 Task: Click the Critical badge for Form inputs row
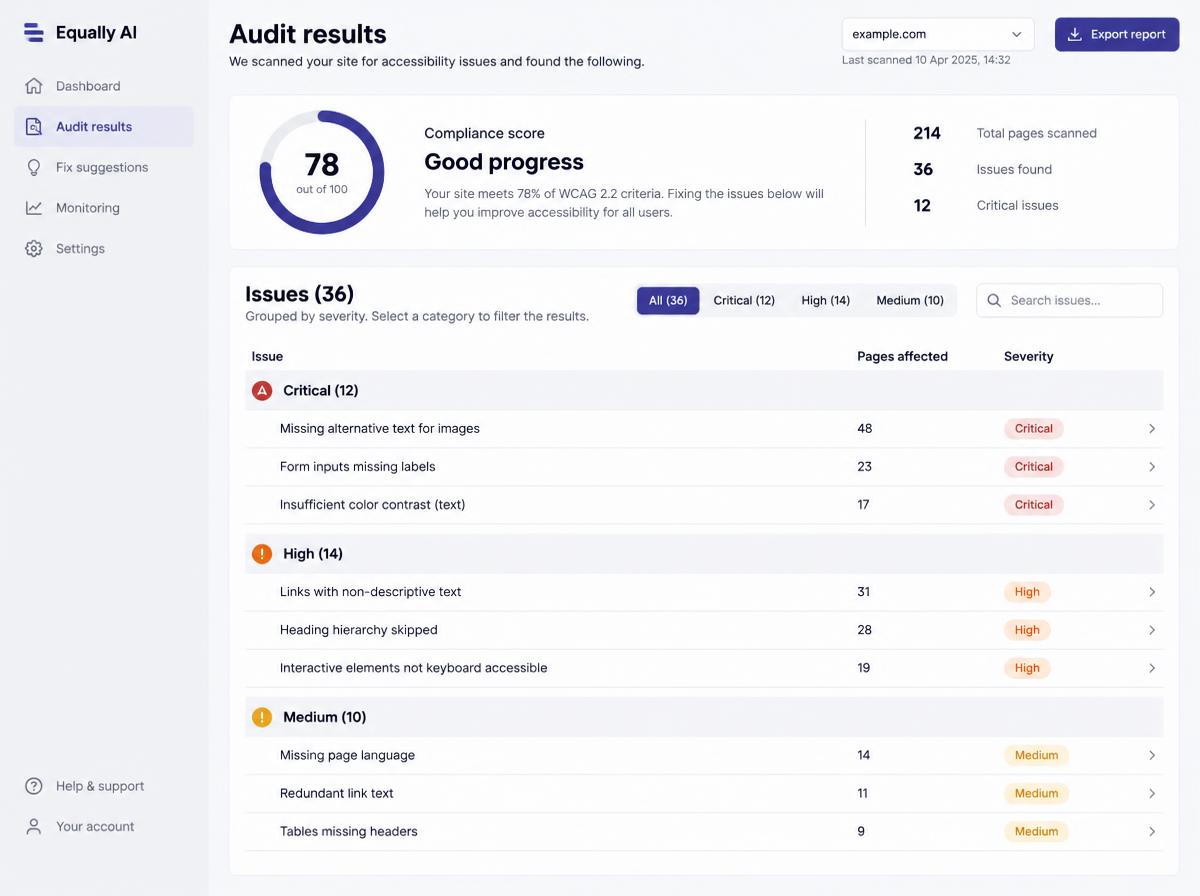[1034, 467]
